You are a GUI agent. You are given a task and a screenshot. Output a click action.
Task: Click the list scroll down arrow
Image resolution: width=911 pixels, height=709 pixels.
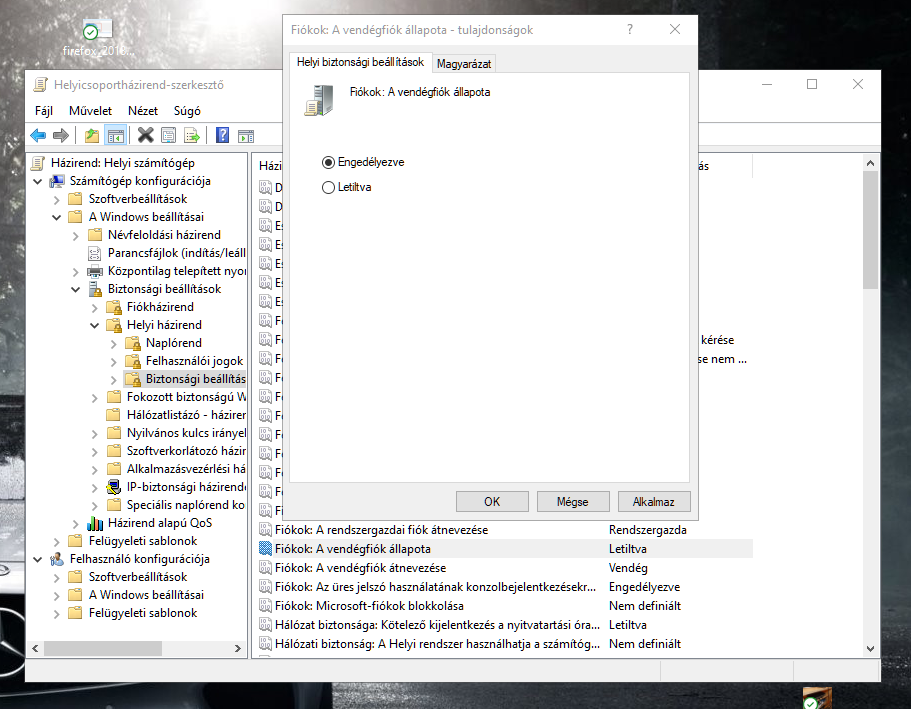click(x=870, y=649)
